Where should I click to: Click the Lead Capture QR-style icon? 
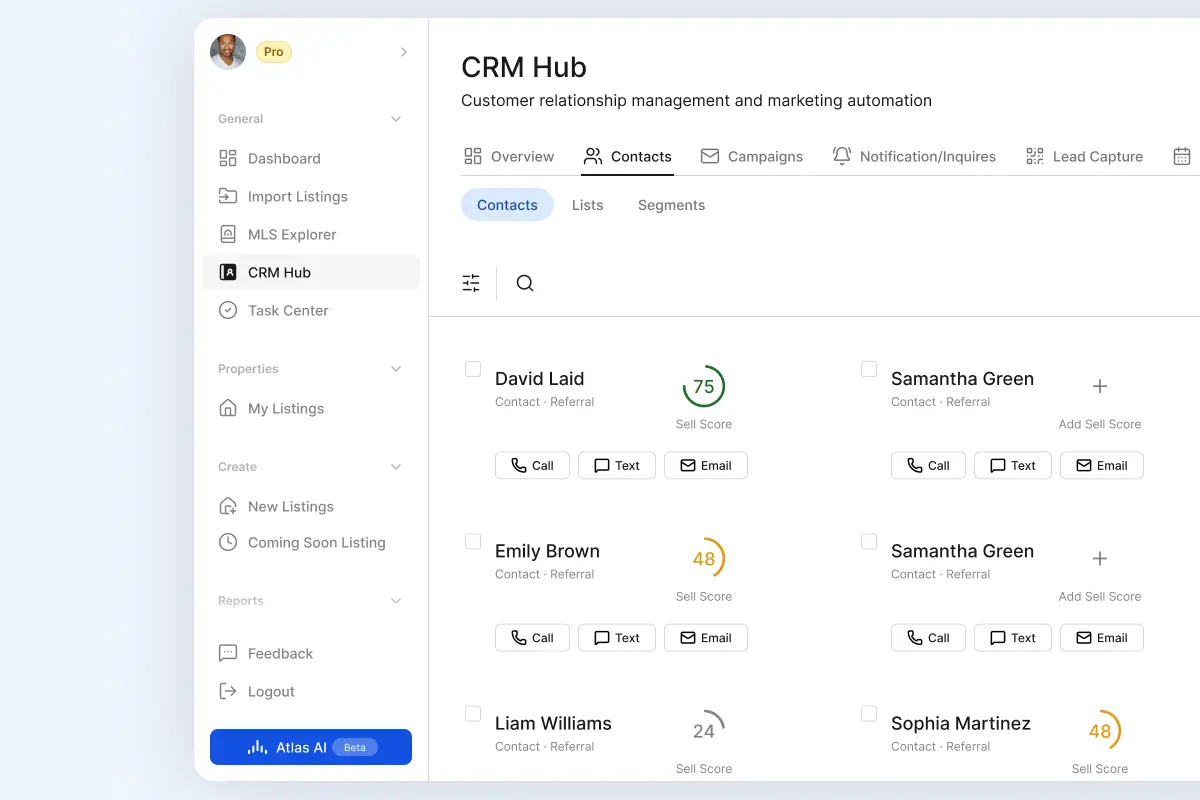(1033, 156)
